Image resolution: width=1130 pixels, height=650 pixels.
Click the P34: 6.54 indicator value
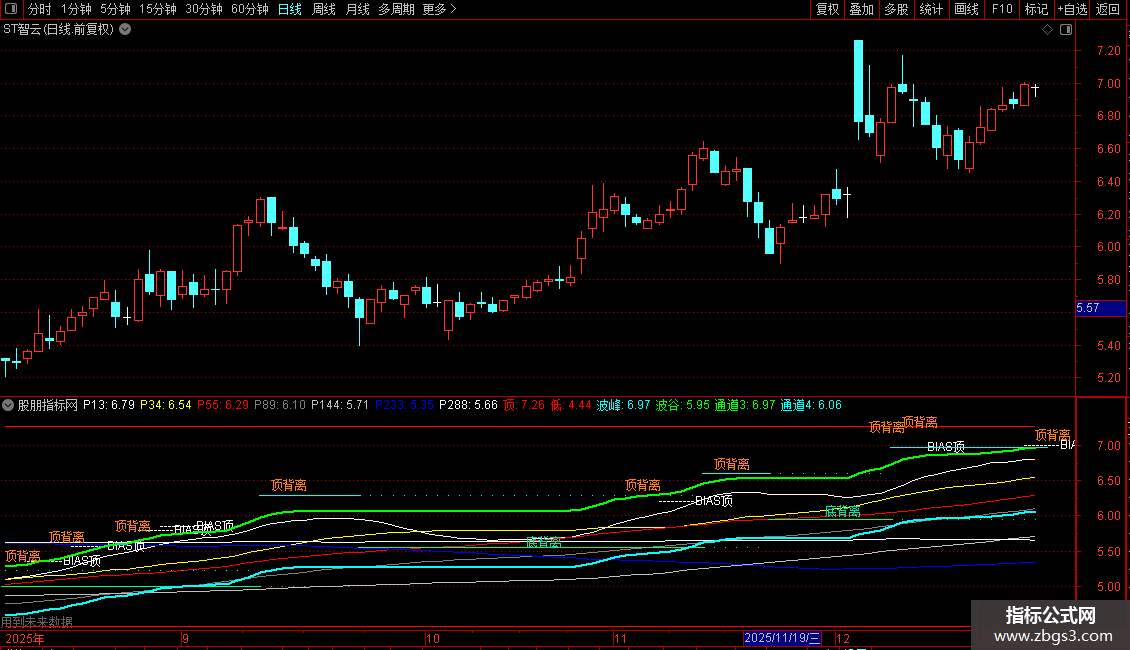coord(166,405)
